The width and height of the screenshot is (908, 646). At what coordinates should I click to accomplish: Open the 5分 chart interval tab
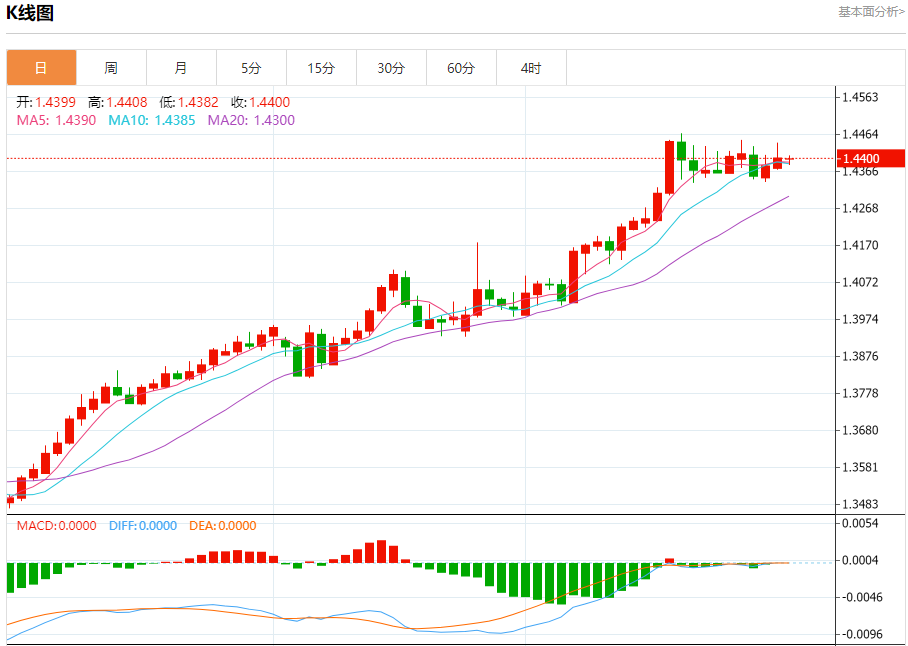[251, 68]
